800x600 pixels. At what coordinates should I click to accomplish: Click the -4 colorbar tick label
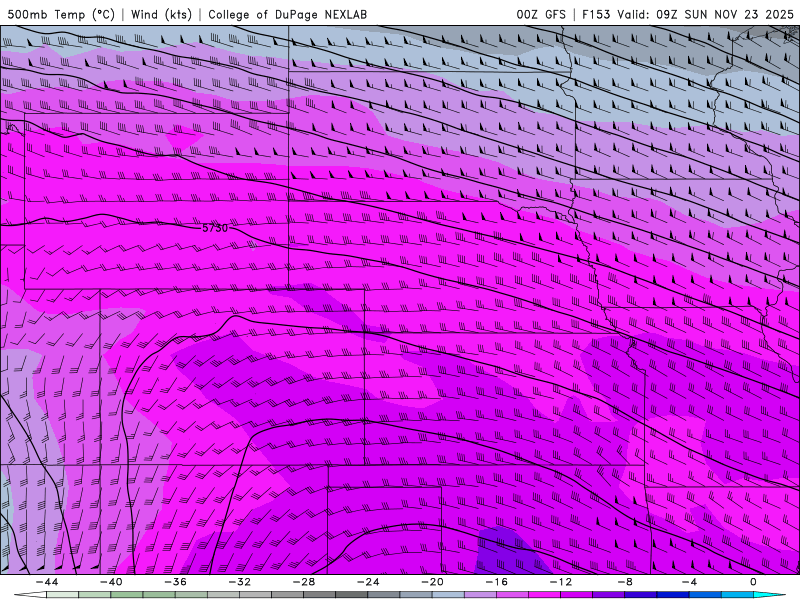point(689,582)
